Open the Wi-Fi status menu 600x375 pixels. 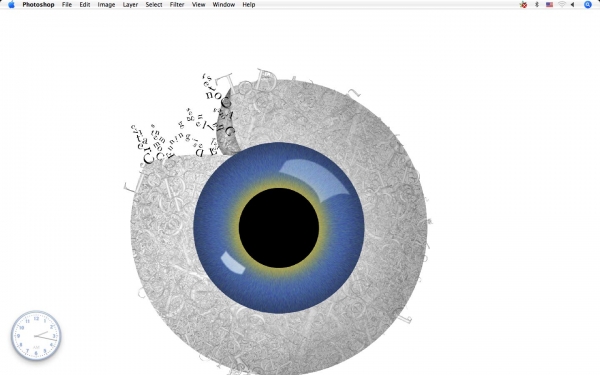click(x=562, y=5)
